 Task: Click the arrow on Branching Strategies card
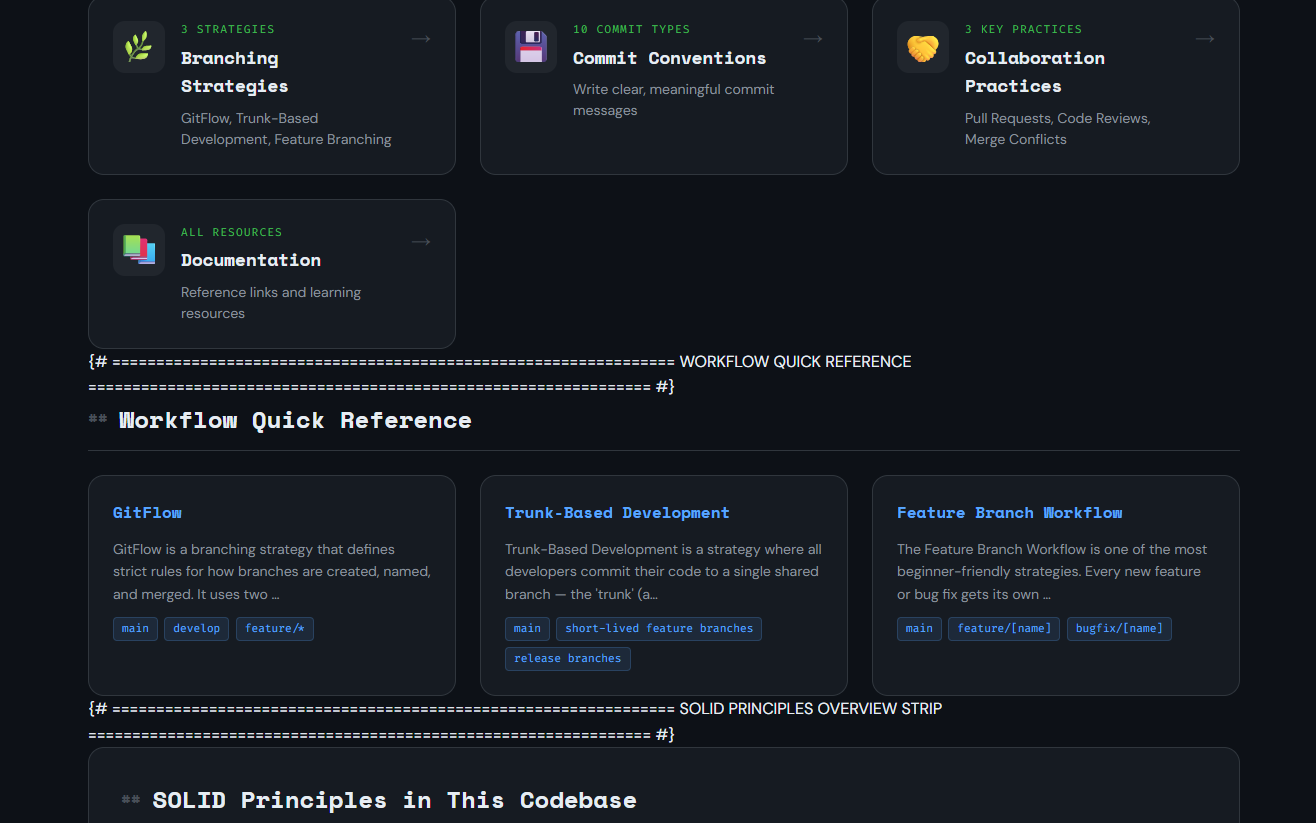click(x=421, y=39)
